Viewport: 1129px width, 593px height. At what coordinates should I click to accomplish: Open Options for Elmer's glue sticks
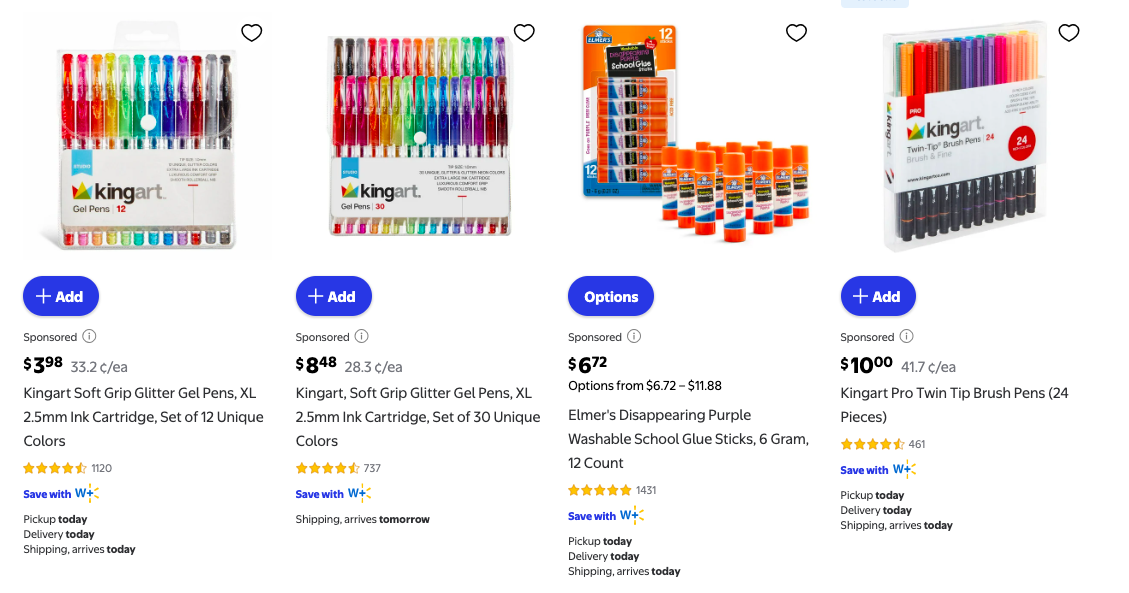pyautogui.click(x=610, y=296)
